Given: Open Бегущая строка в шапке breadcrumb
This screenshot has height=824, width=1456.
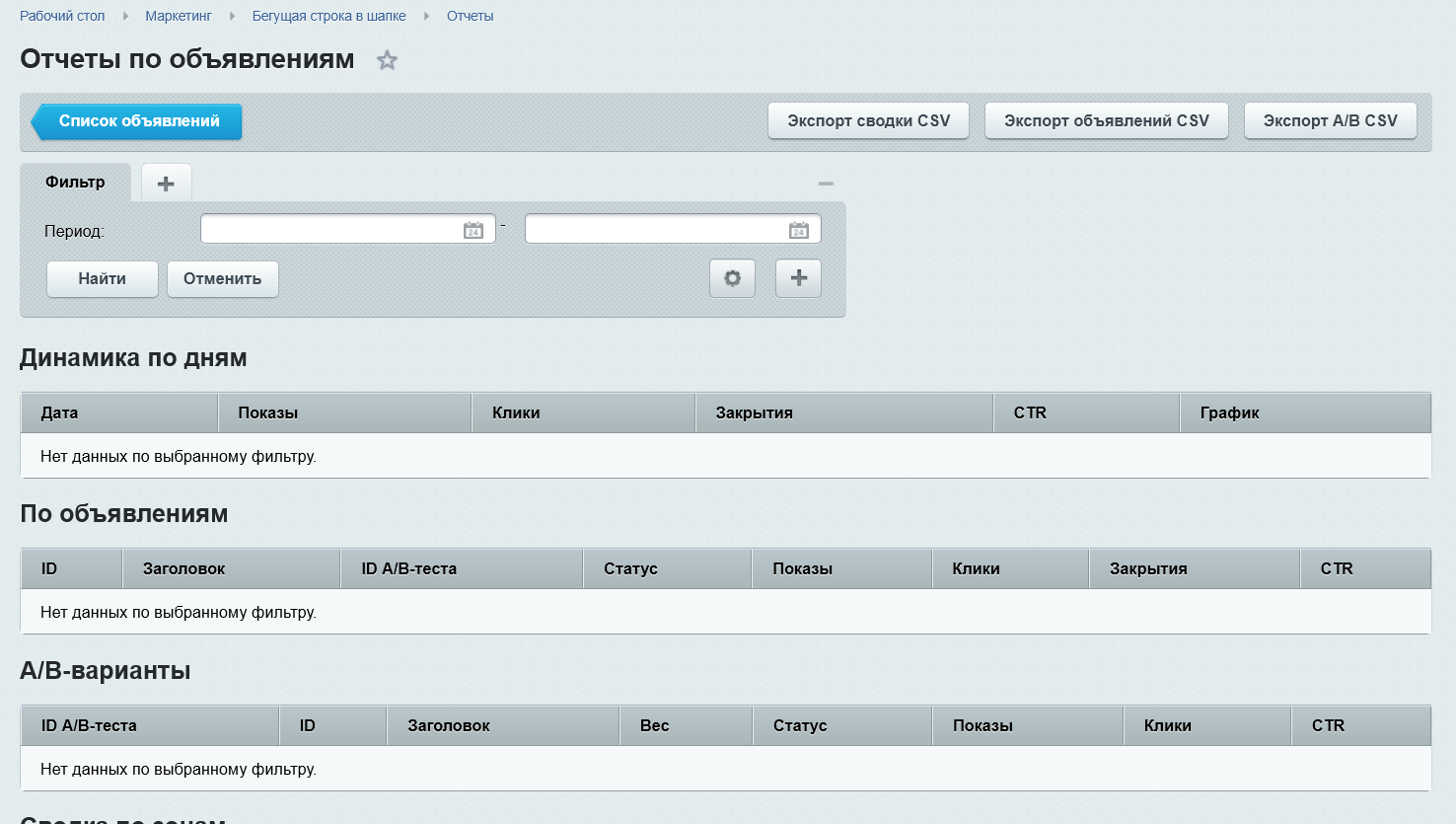Looking at the screenshot, I should 329,16.
